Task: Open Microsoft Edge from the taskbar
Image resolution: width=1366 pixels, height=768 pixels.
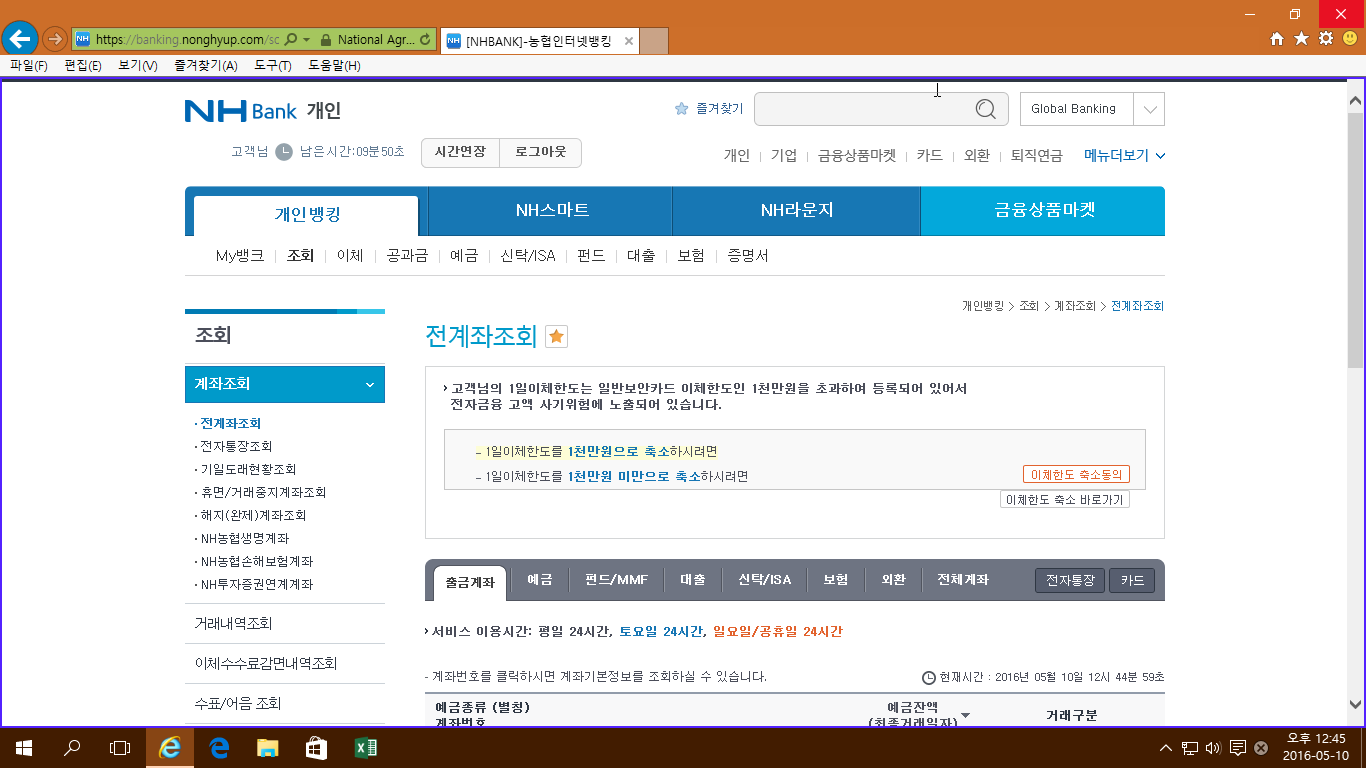Action: [x=219, y=747]
